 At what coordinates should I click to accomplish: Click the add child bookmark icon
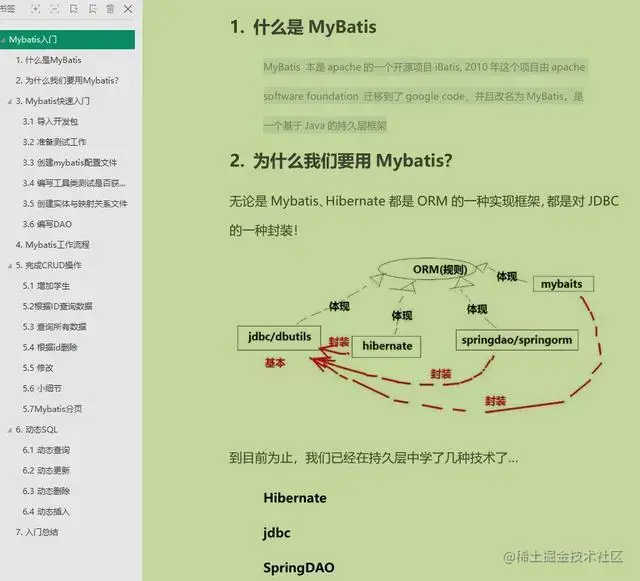(x=92, y=9)
